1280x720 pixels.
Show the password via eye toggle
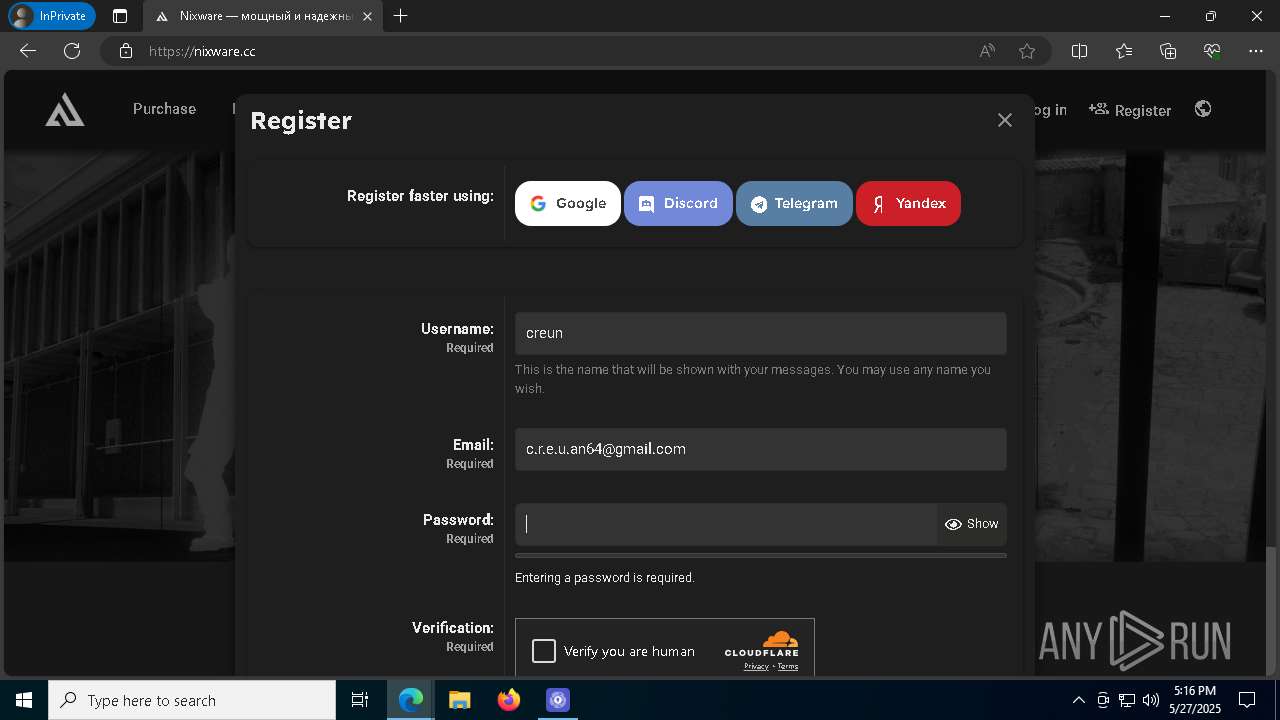(971, 524)
